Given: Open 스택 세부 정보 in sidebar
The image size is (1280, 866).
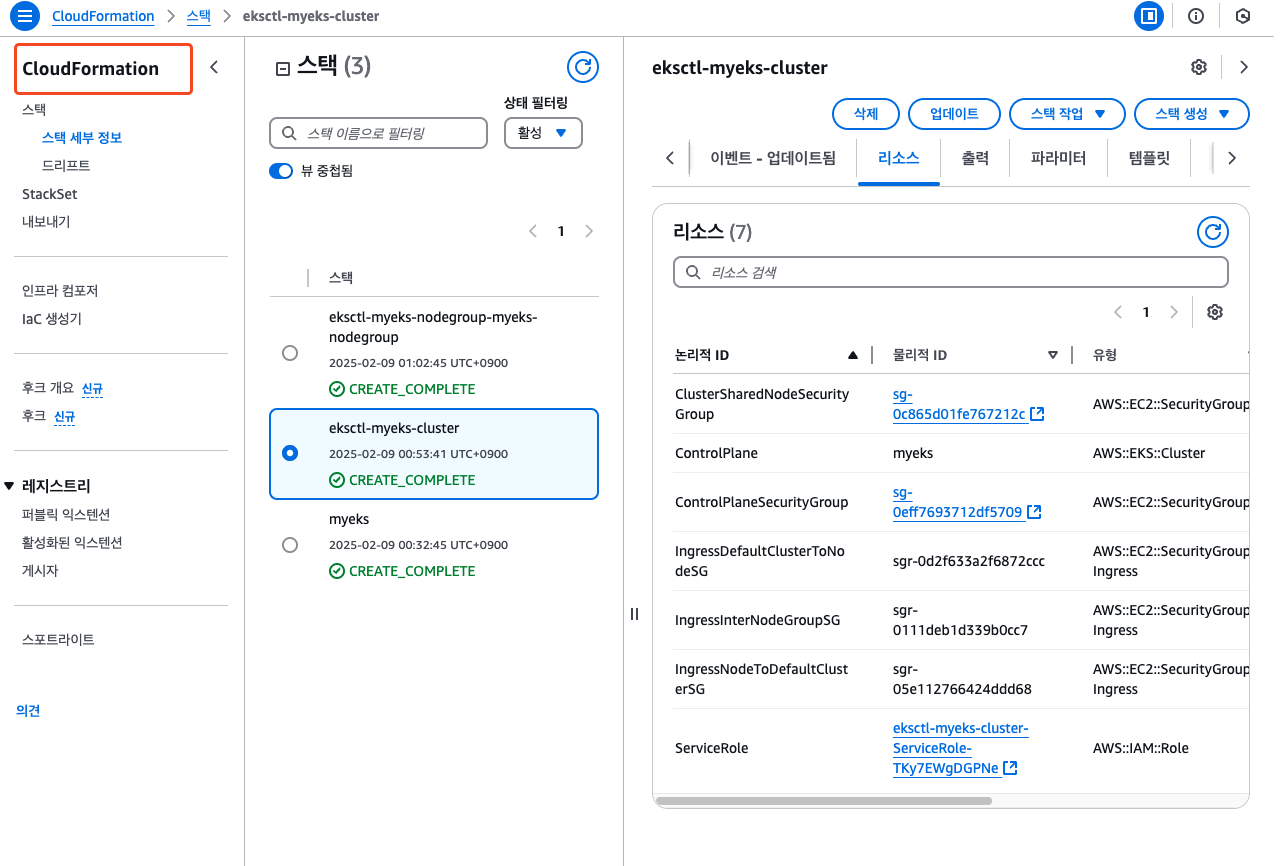Looking at the screenshot, I should tap(82, 138).
